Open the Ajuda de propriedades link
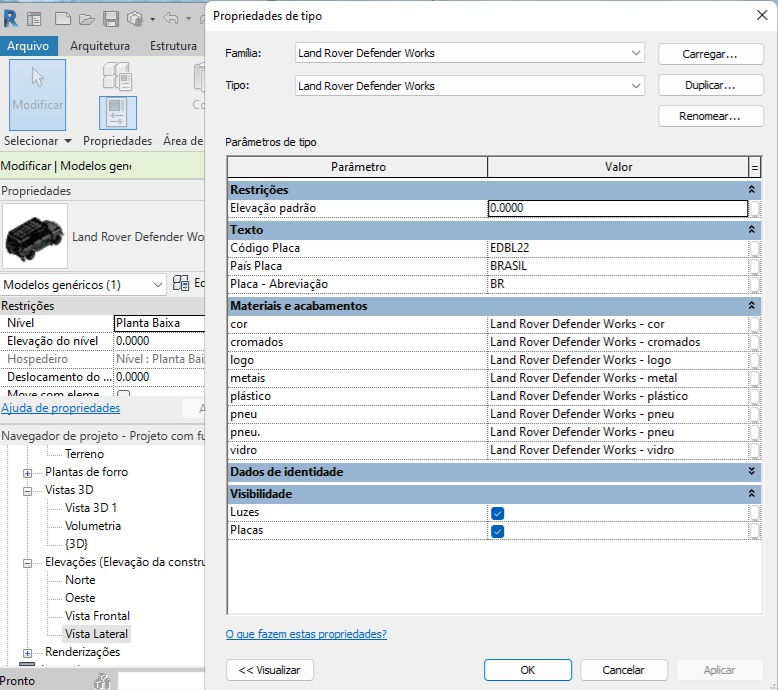 pos(61,408)
